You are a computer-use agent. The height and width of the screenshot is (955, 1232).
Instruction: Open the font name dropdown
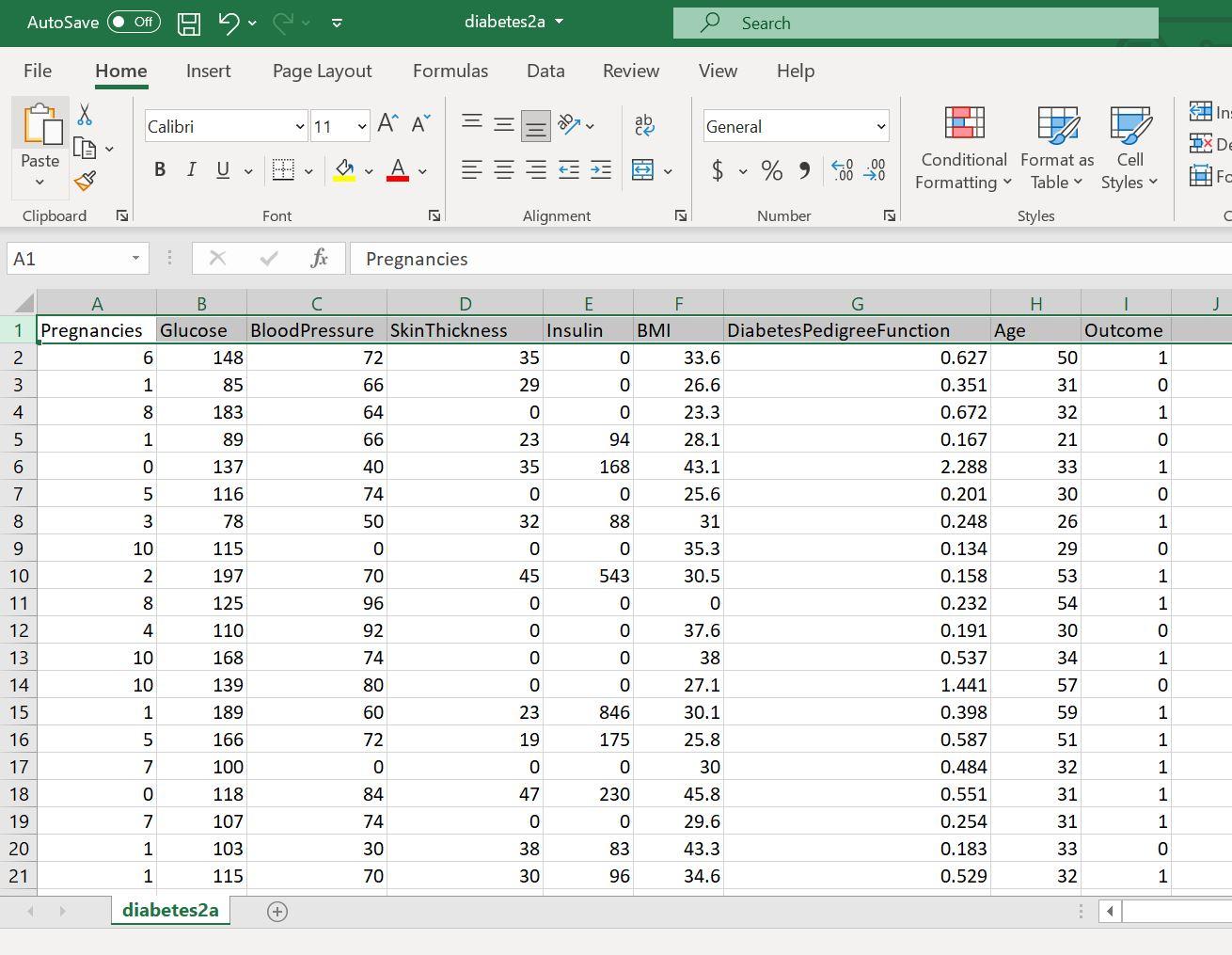[x=299, y=125]
